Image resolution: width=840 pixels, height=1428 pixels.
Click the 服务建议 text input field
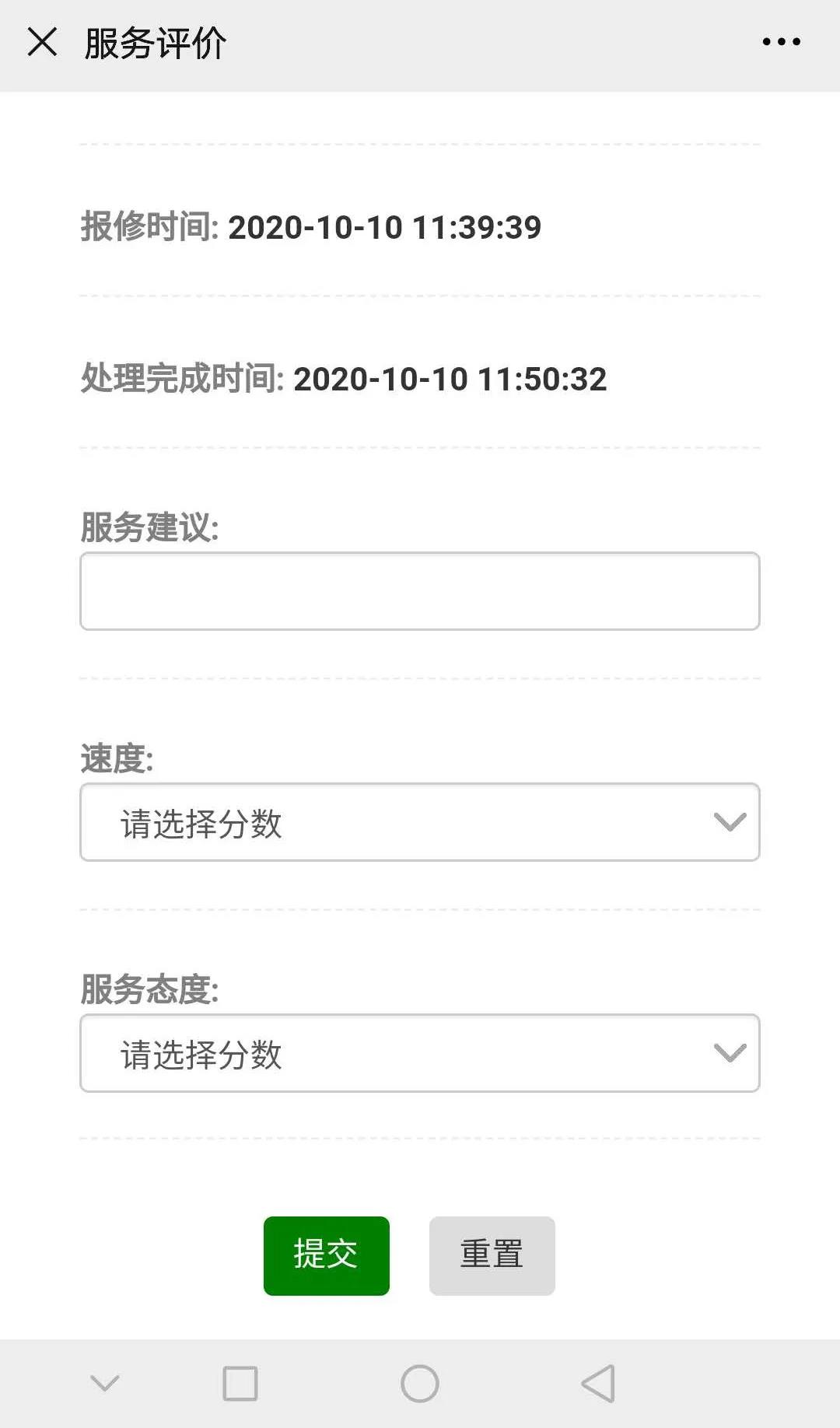(420, 591)
